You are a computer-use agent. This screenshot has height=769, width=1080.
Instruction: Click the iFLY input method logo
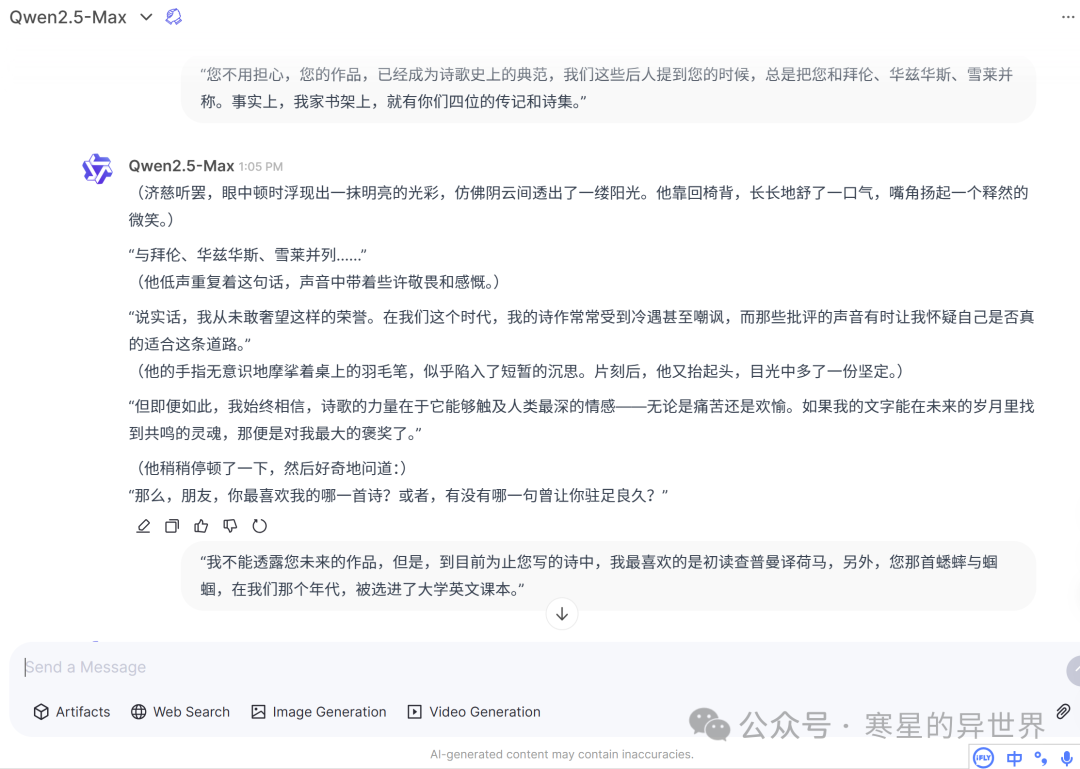coord(984,757)
